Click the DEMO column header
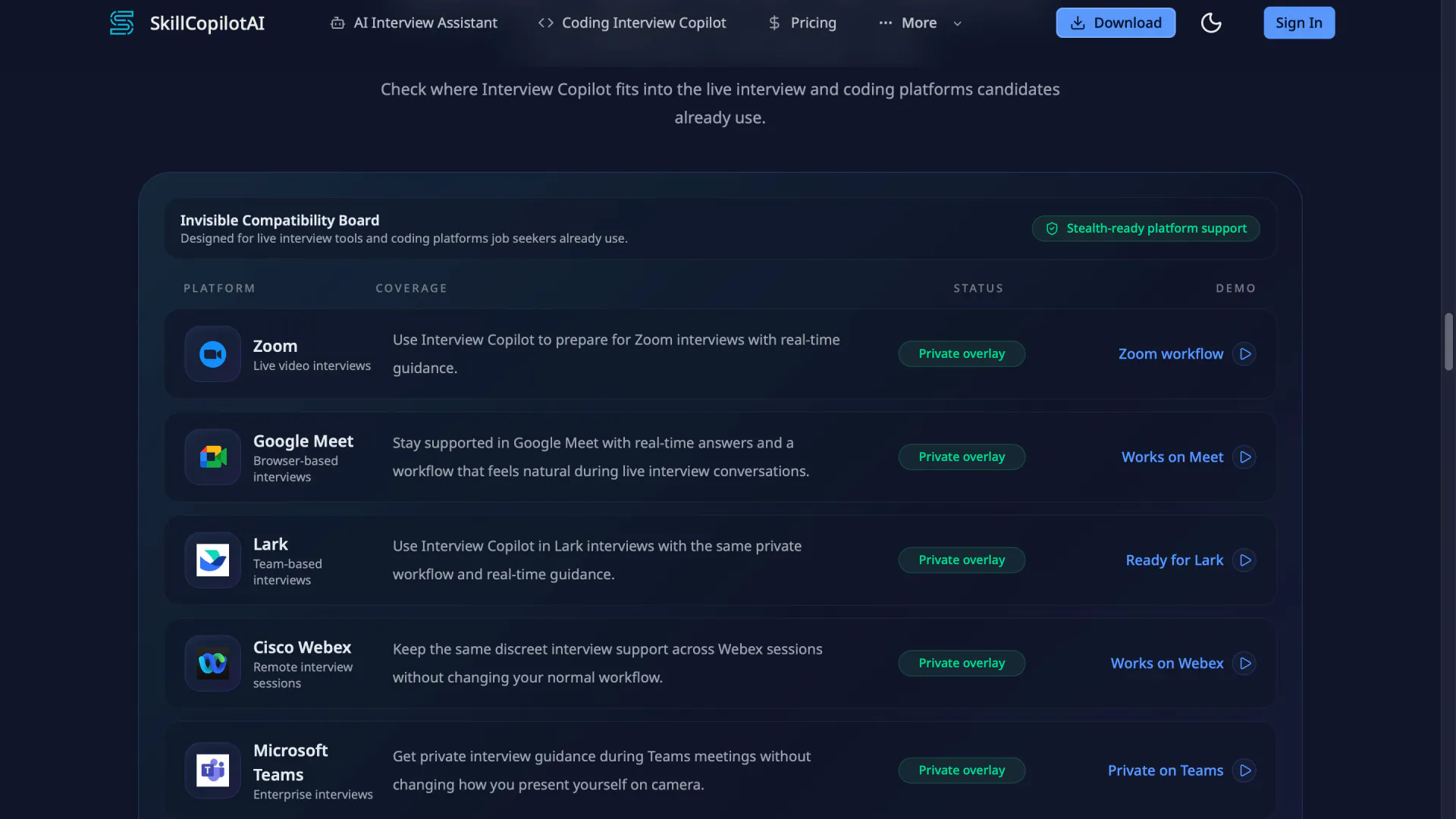 (1235, 288)
